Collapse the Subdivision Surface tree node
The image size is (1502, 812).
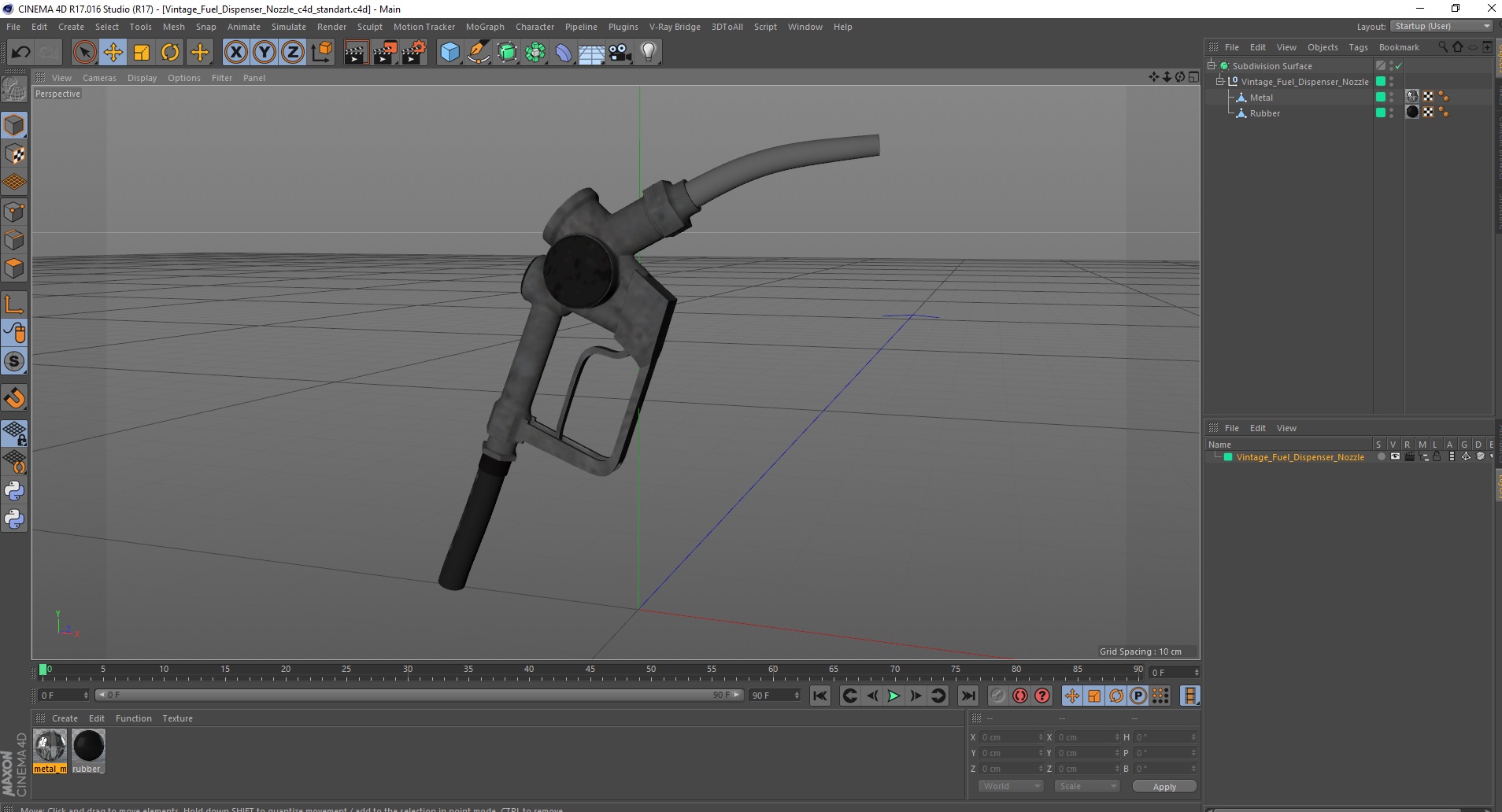[x=1212, y=66]
